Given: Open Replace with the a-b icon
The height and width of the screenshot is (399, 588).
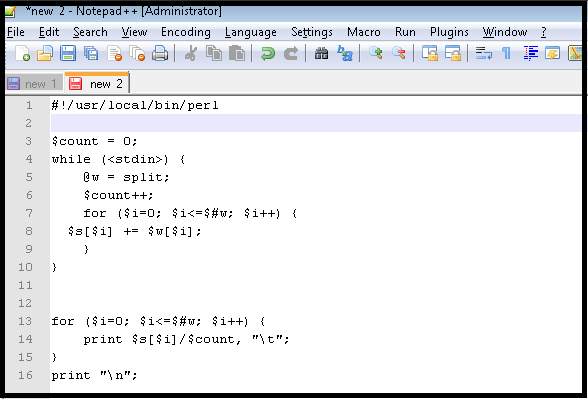Looking at the screenshot, I should [x=345, y=53].
